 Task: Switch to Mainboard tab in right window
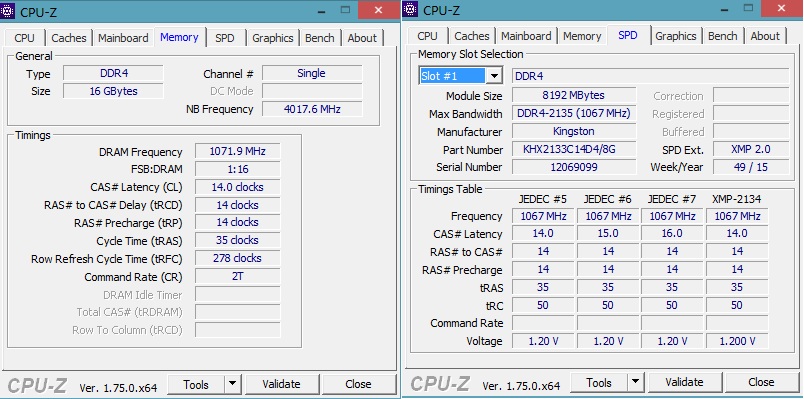(526, 36)
